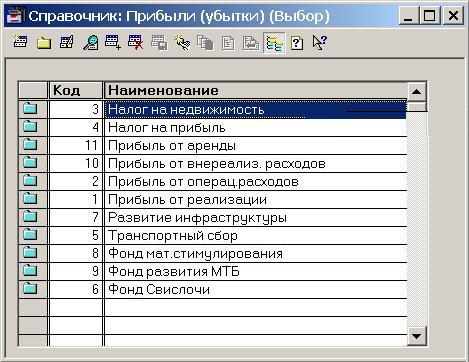Select the Налог на недвижимость entry
This screenshot has width=469, height=362.
[x=256, y=109]
